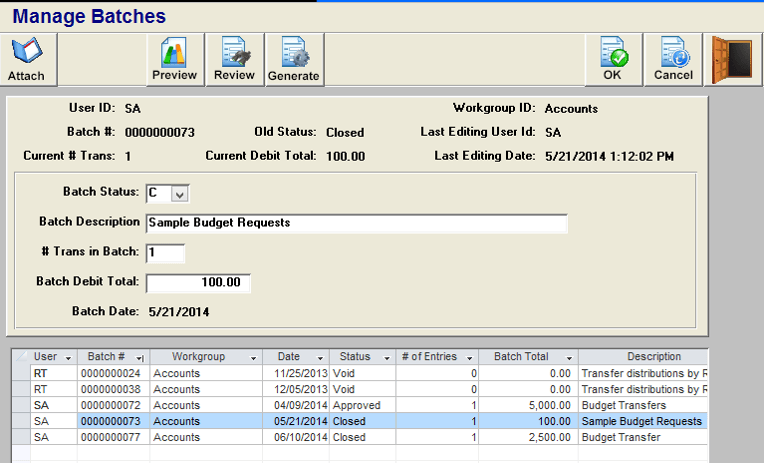Click the Batch Description input field

tap(357, 223)
